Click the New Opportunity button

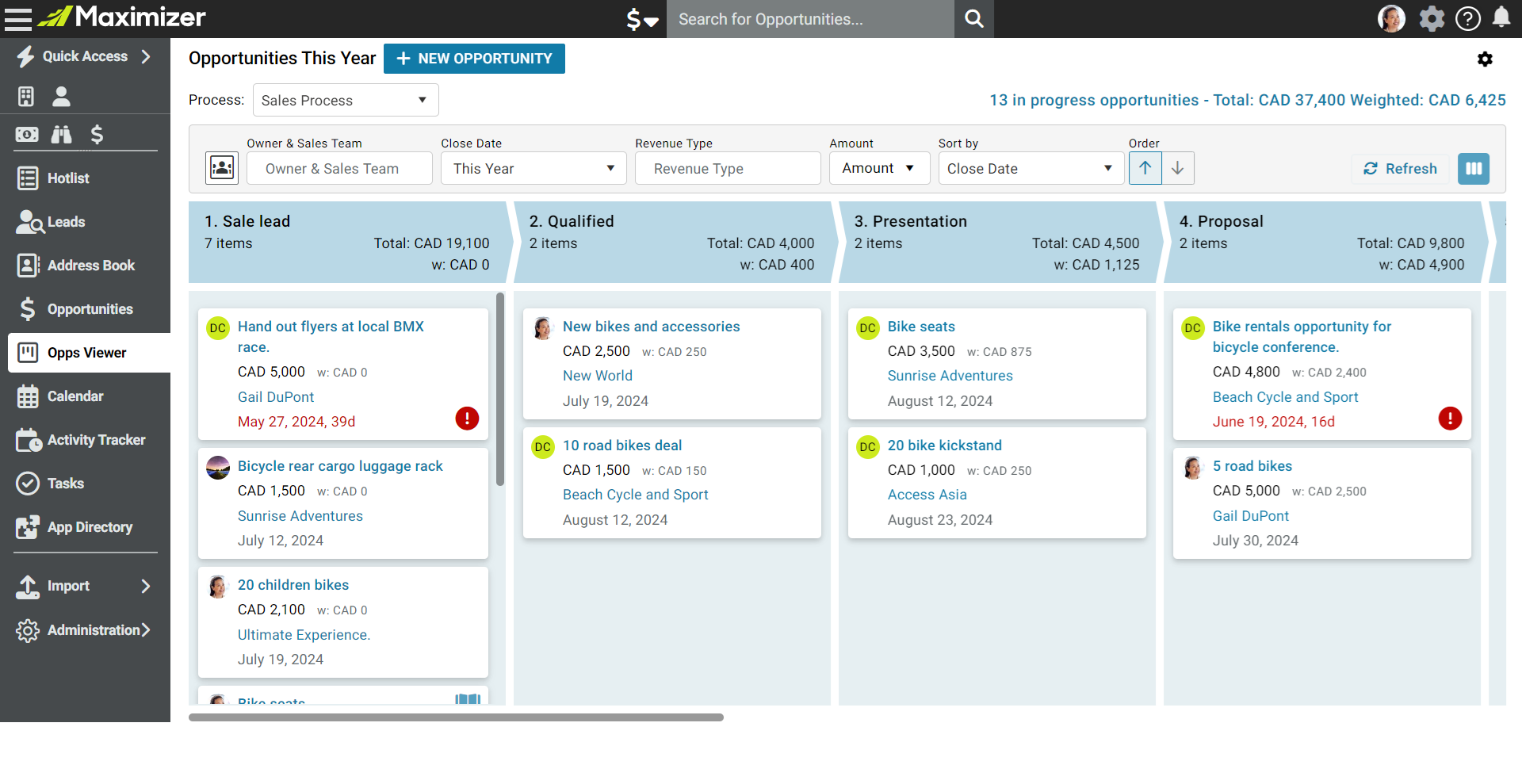coord(474,59)
